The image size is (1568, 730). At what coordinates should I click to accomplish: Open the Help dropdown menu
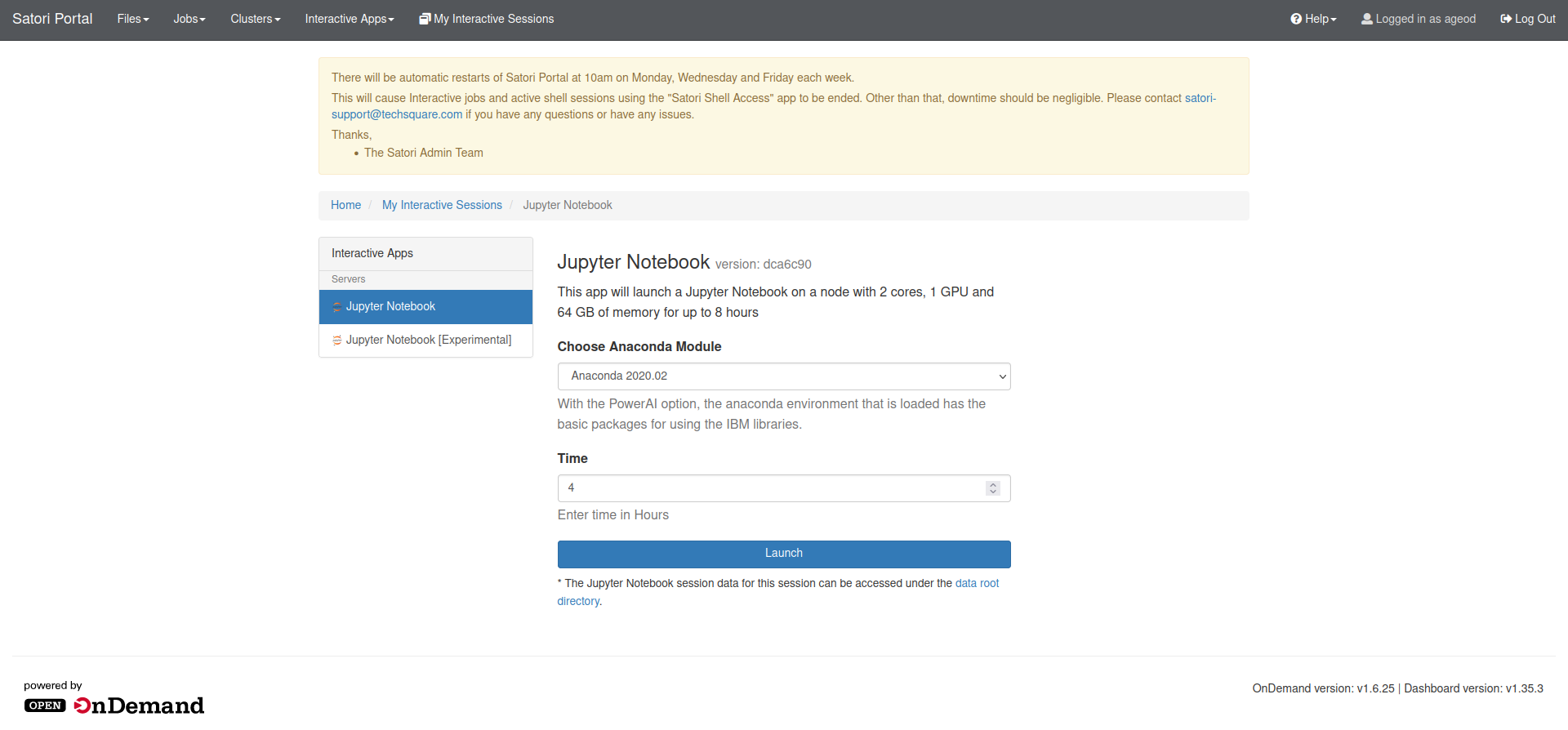(x=1313, y=19)
